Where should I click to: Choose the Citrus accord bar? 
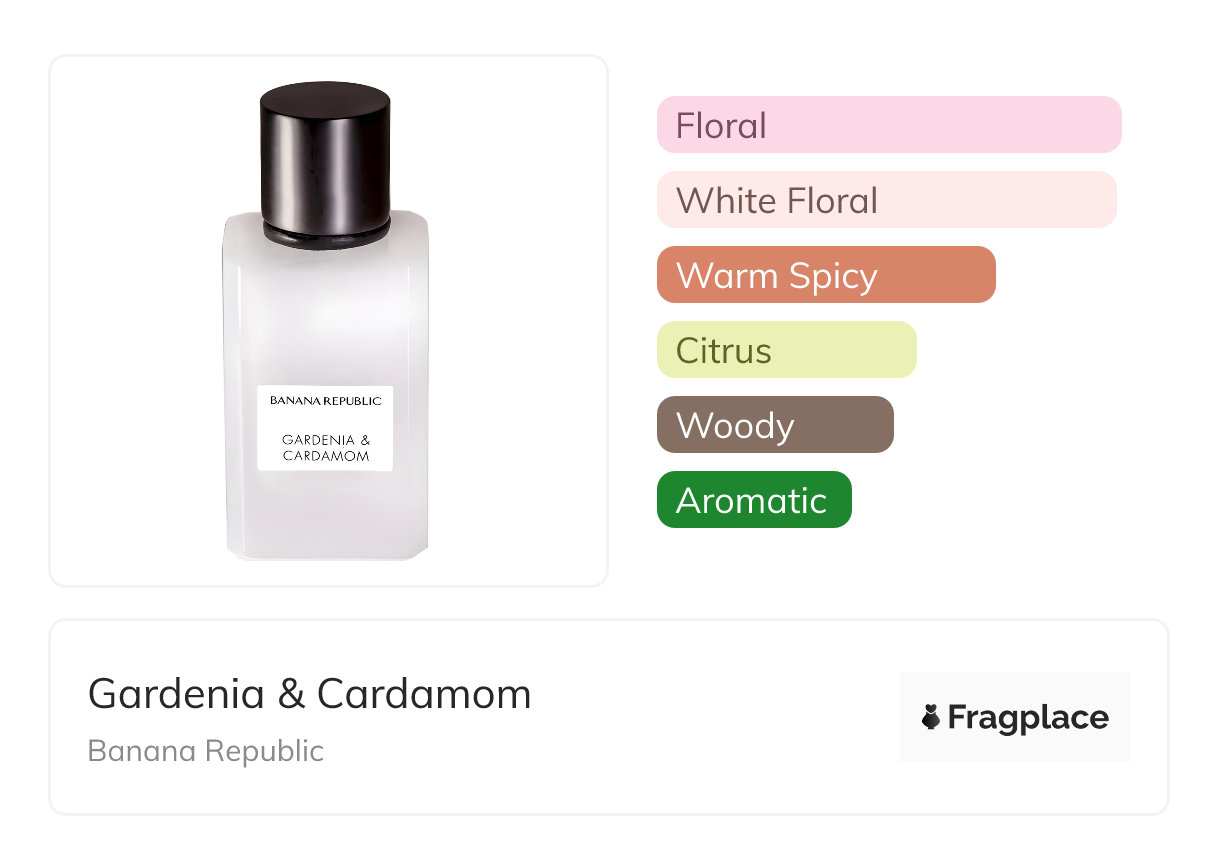point(787,350)
